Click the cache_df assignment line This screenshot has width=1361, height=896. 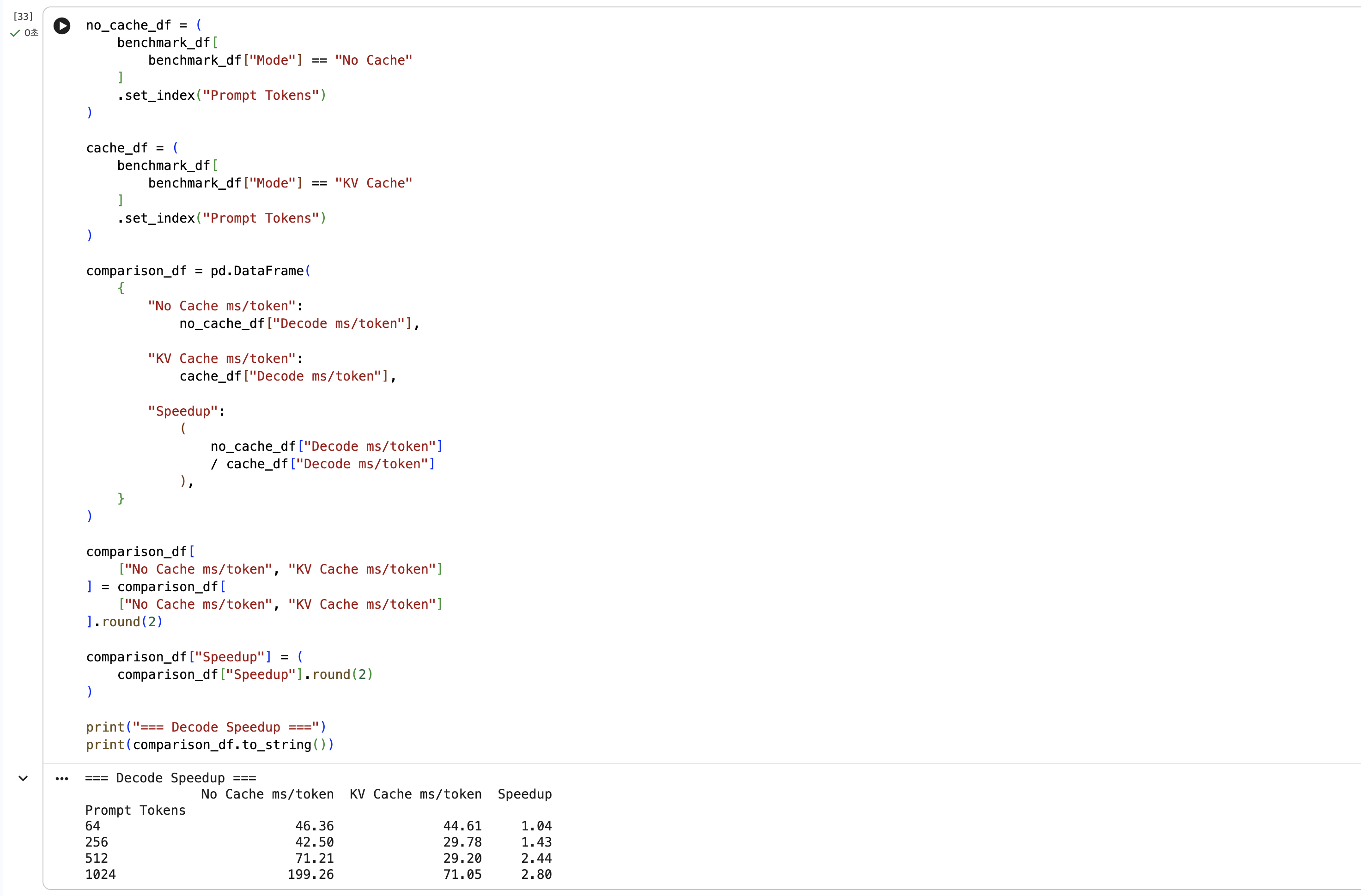pyautogui.click(x=132, y=148)
